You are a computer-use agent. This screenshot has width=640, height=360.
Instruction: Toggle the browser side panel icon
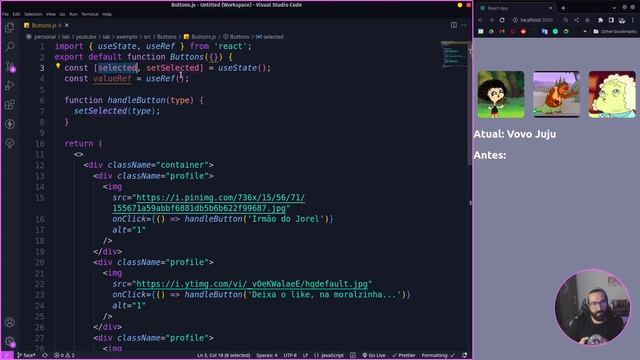611,20
